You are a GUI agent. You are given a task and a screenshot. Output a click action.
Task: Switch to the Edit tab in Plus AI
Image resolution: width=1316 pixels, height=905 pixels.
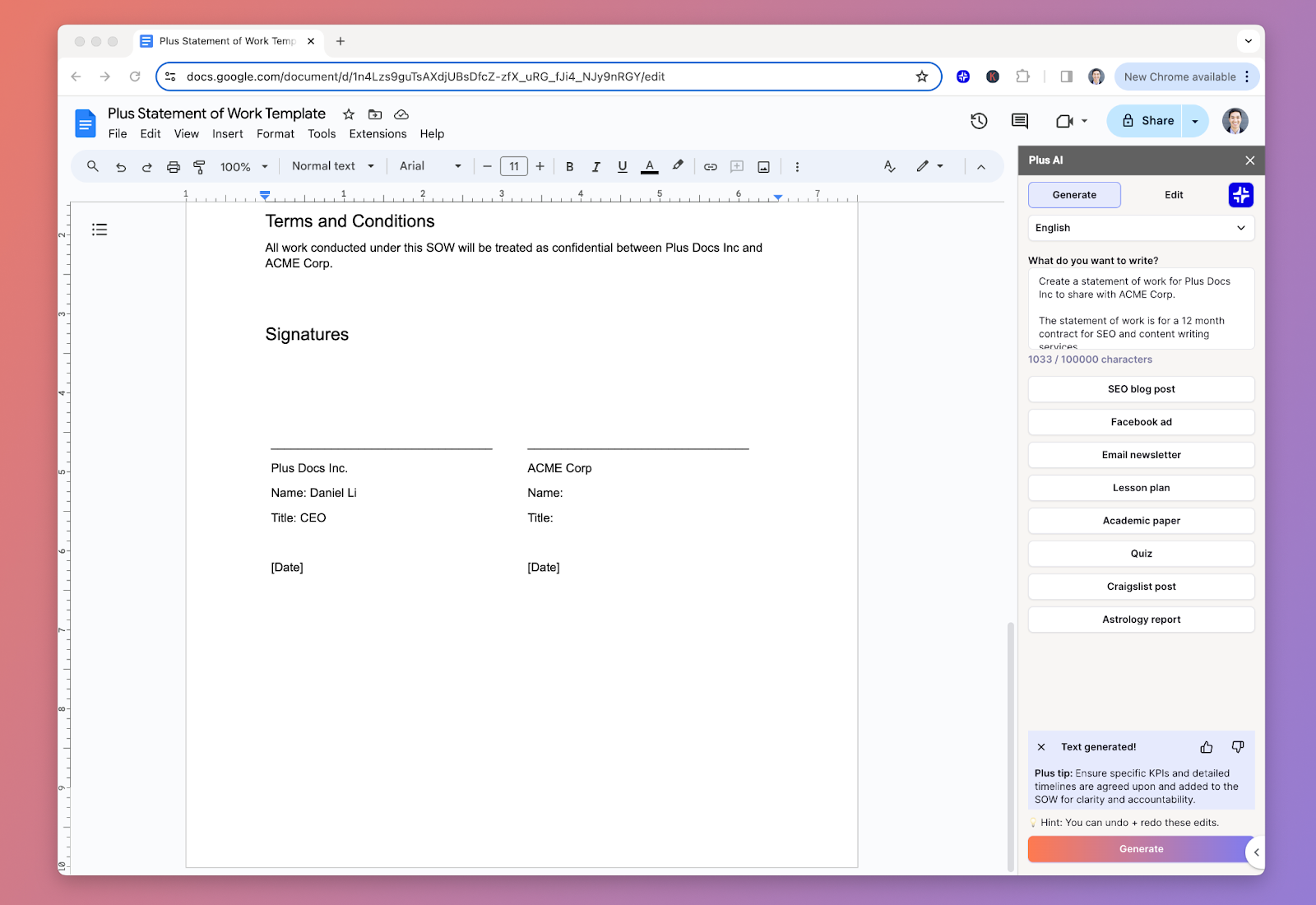coord(1174,195)
